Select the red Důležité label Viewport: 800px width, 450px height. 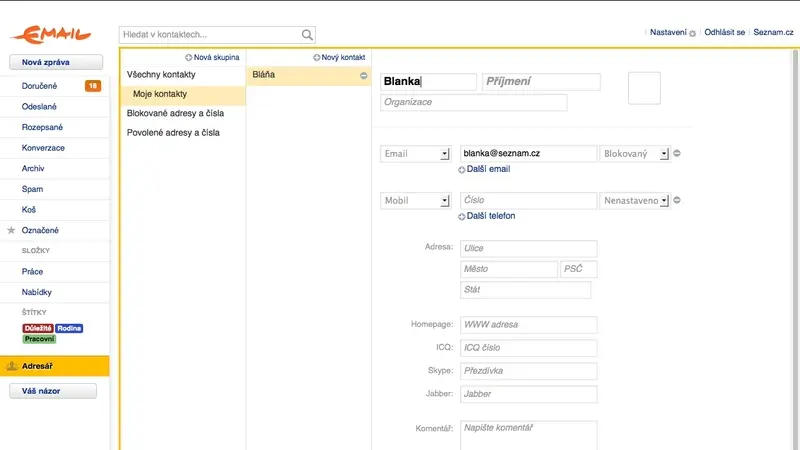tap(38, 328)
